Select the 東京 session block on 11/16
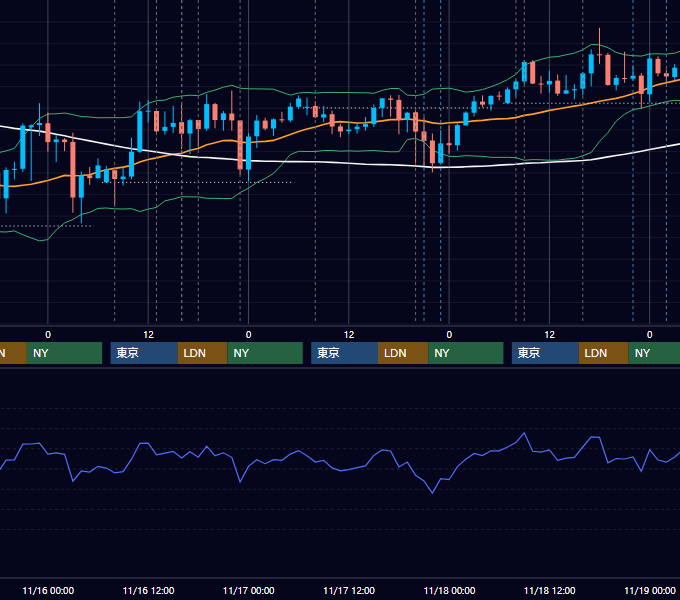680x600 pixels. click(x=144, y=353)
